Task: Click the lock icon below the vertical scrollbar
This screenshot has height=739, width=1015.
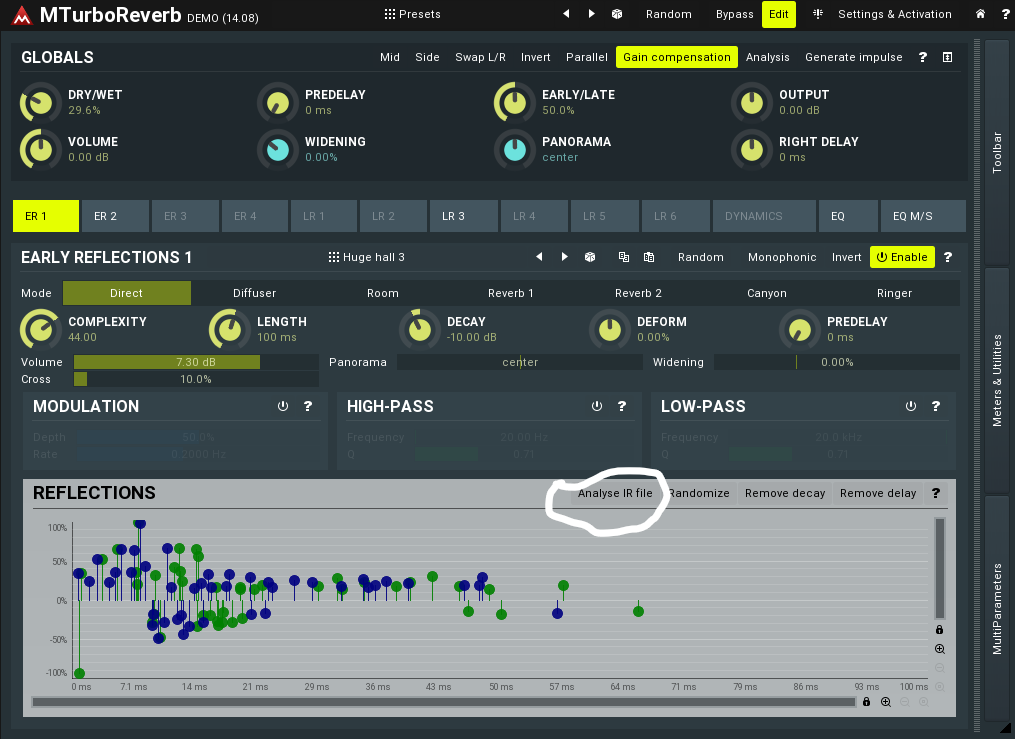Action: (x=939, y=630)
